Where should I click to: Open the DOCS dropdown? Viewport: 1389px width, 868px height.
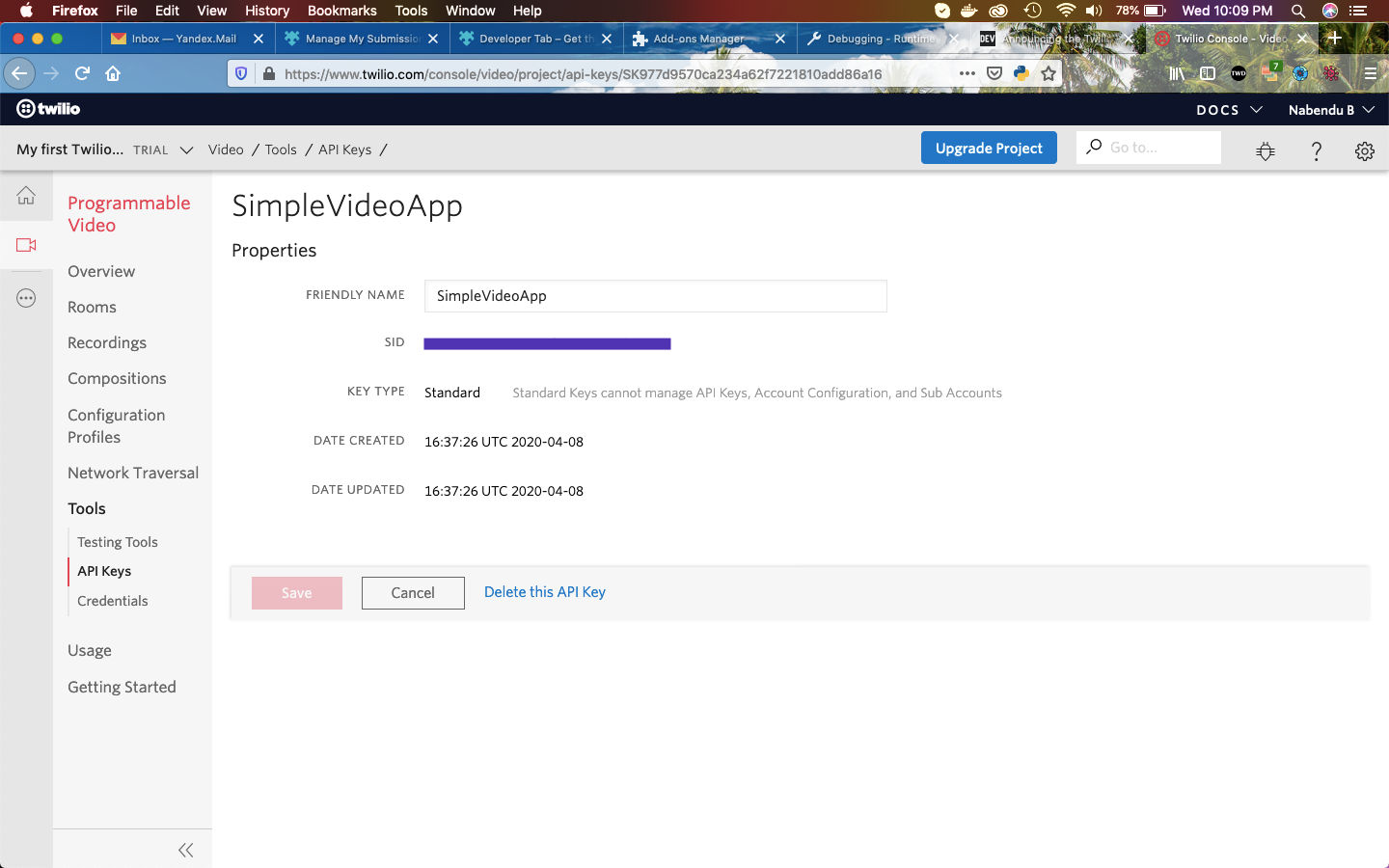[x=1230, y=110]
